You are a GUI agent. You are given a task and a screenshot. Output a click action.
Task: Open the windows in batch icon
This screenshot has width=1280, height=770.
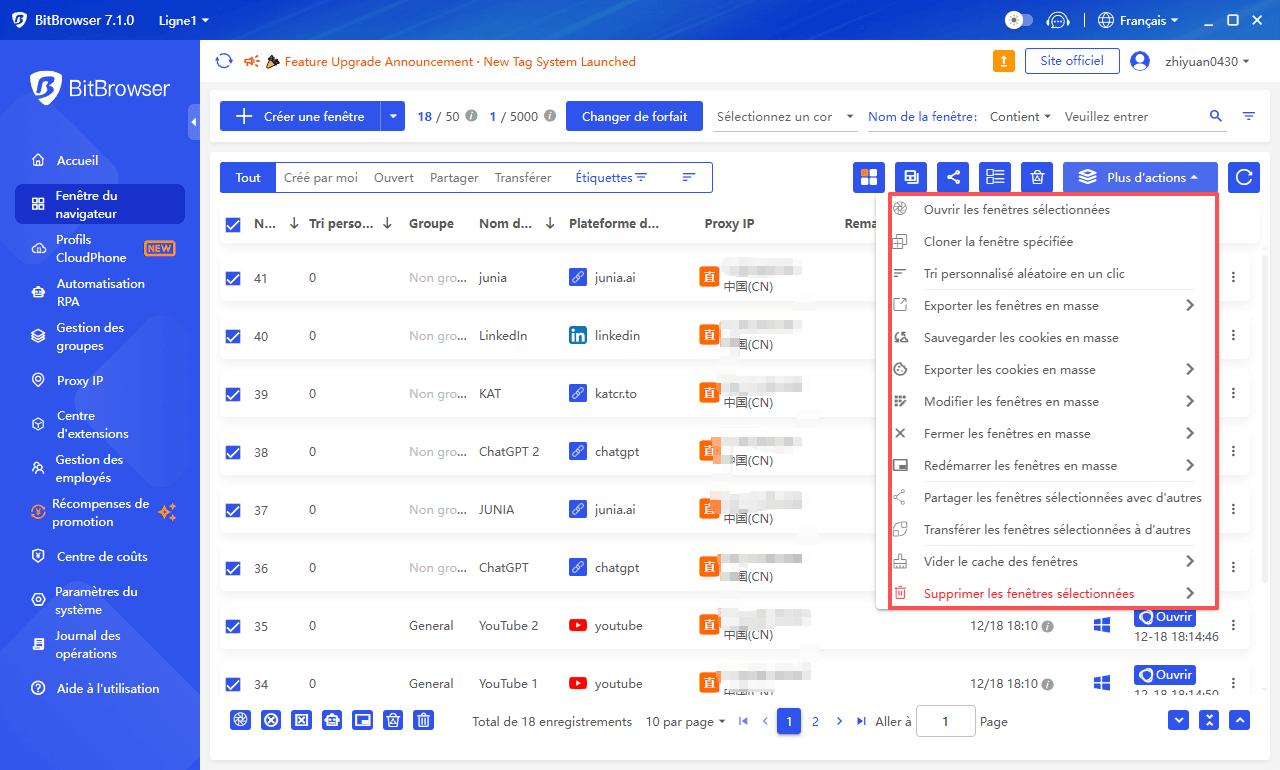click(868, 176)
